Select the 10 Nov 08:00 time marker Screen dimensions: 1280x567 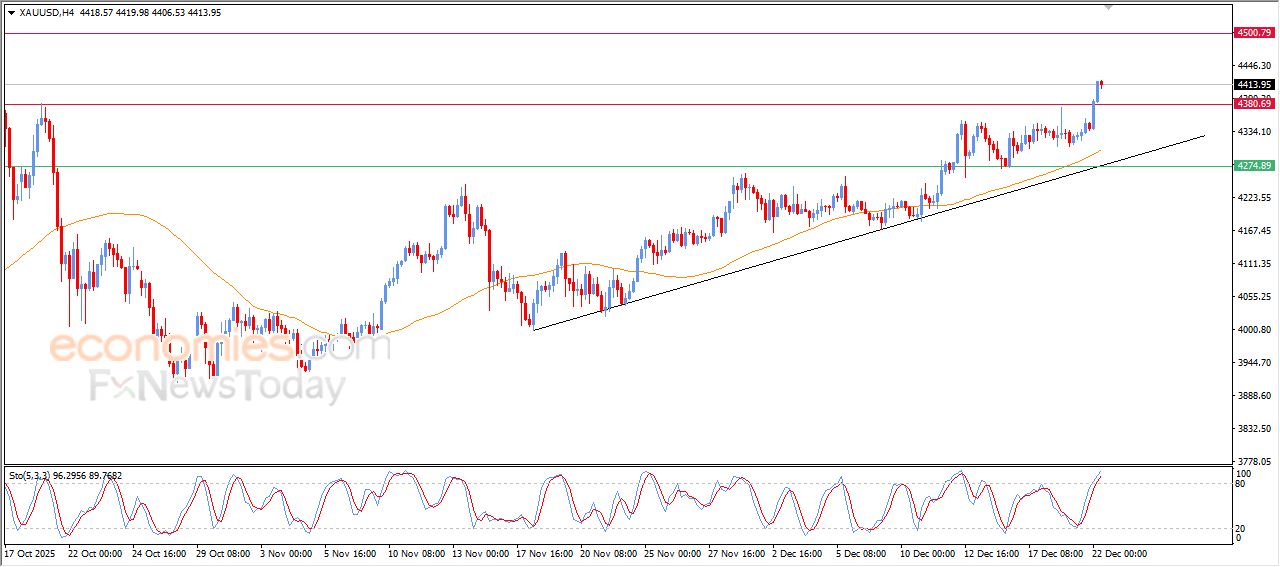[x=415, y=553]
